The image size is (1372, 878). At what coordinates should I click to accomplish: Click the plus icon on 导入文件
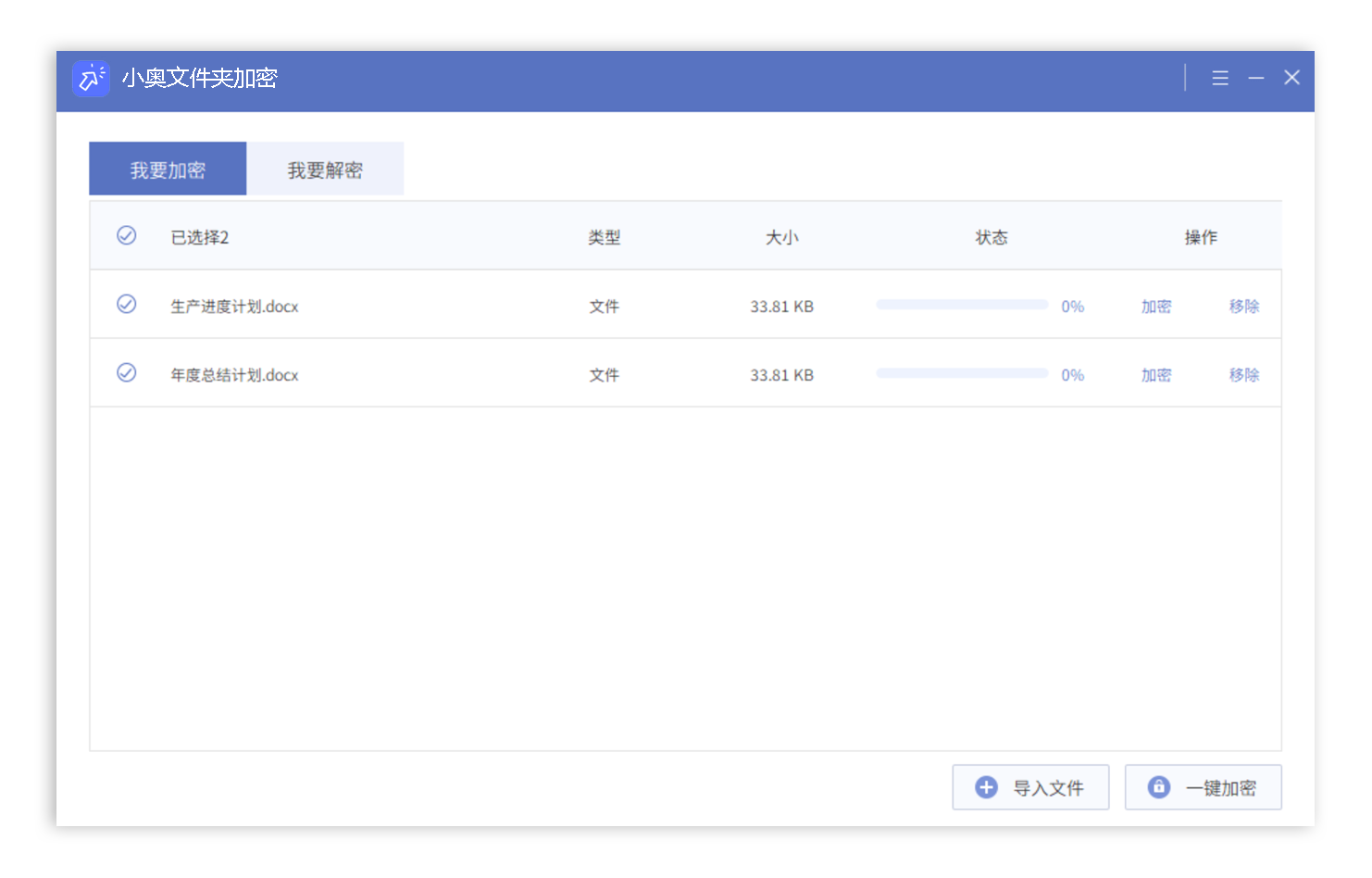click(x=986, y=787)
